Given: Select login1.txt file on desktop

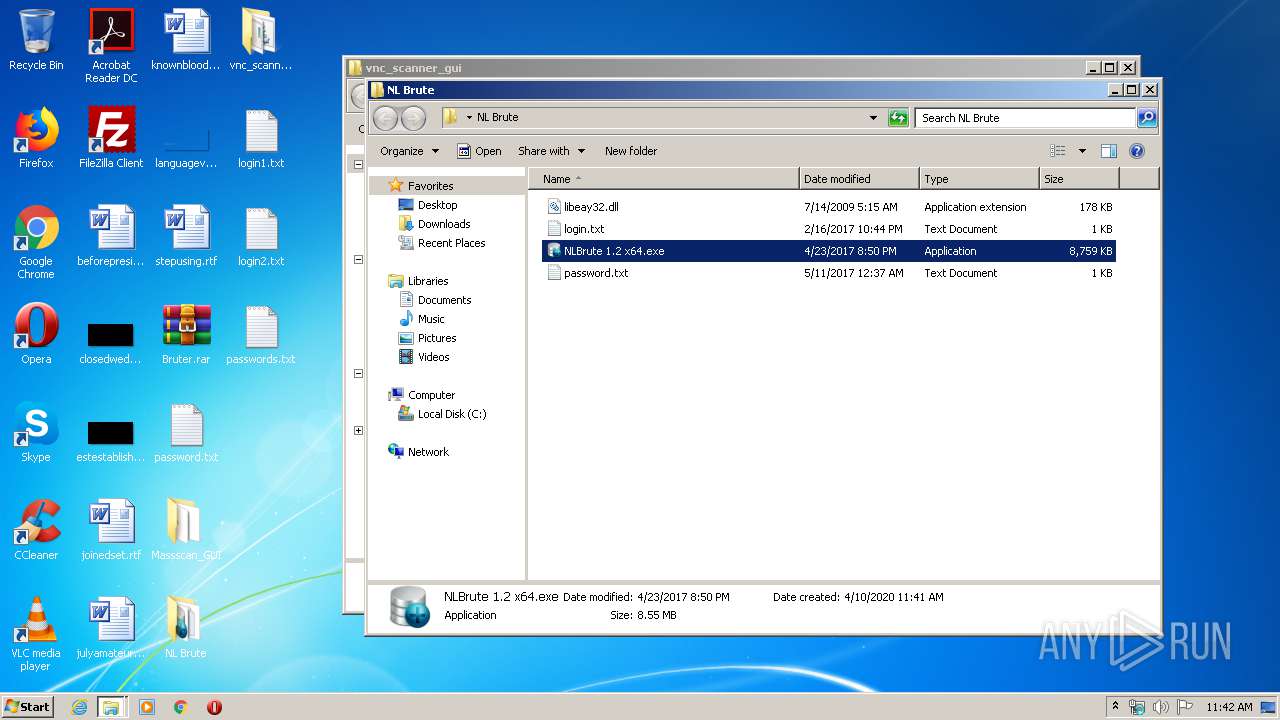Looking at the screenshot, I should tap(261, 138).
